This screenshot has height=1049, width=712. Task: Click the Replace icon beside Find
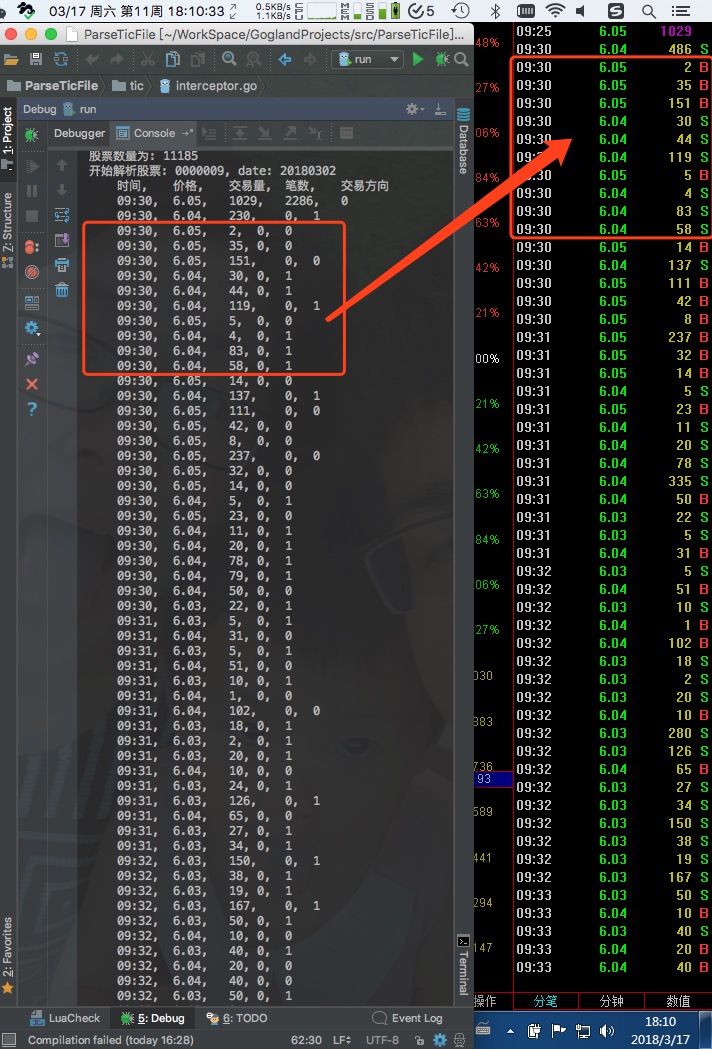pyautogui.click(x=254, y=60)
